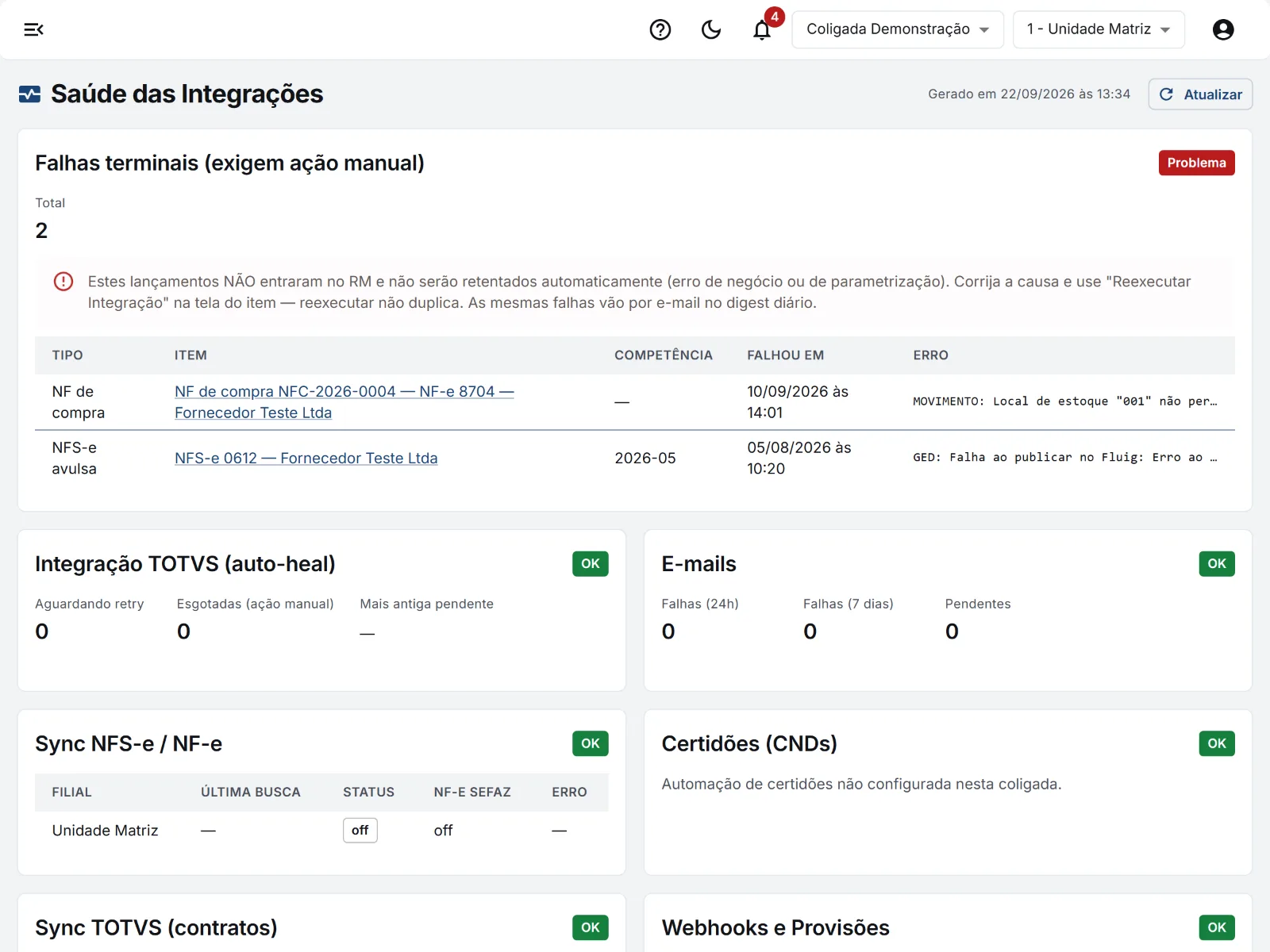
Task: Click the 10/09/2026 às 14:01 cell
Action: pos(798,402)
